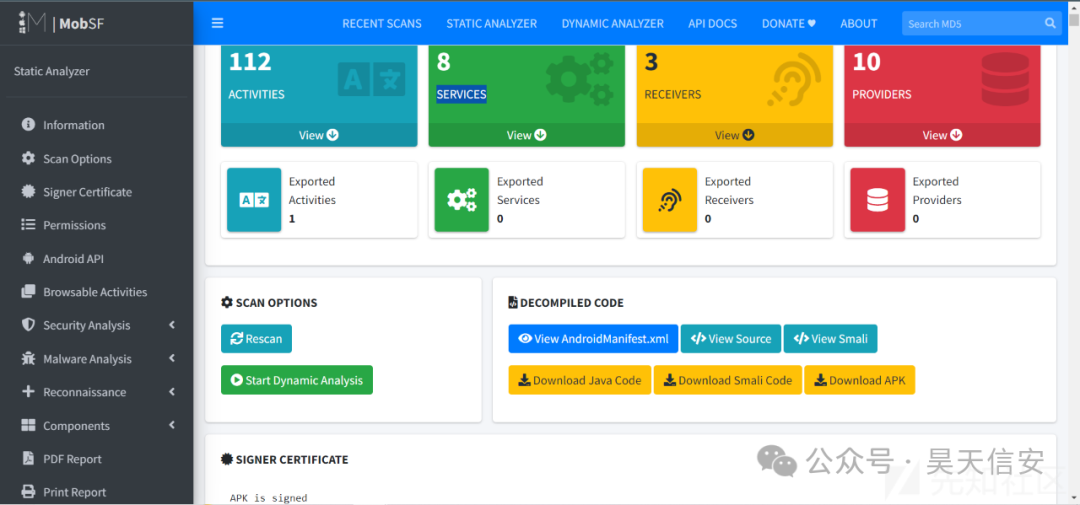Open View under the Services card

tap(527, 135)
